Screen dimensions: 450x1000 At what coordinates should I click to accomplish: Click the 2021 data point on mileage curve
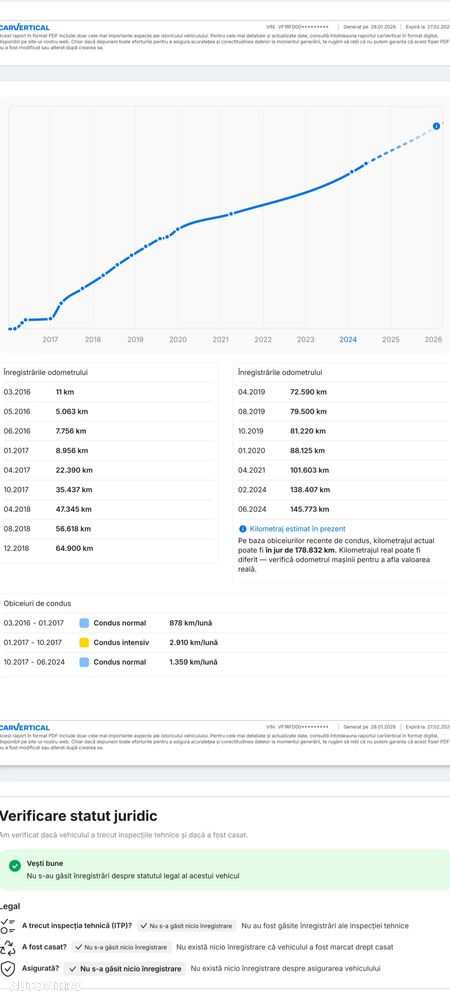click(x=231, y=213)
